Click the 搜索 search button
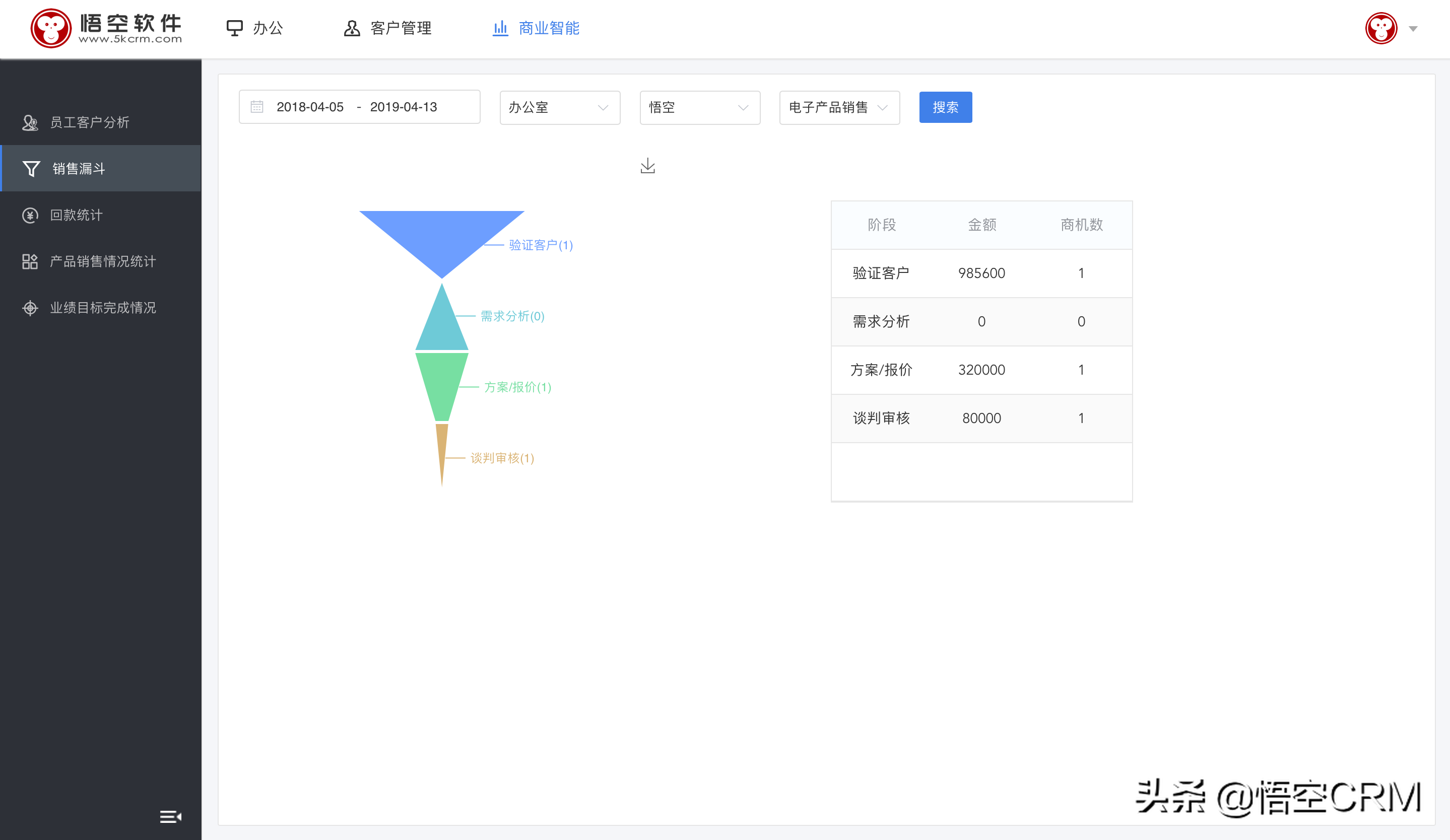Screen dimensions: 1450x840 point(945,107)
